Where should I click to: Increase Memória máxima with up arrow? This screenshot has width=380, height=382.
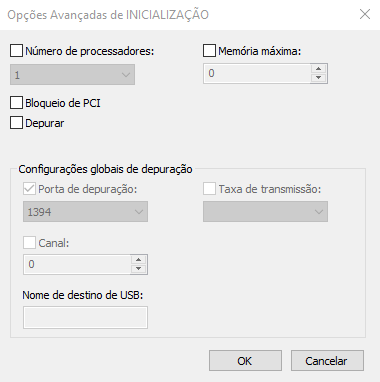coord(319,69)
